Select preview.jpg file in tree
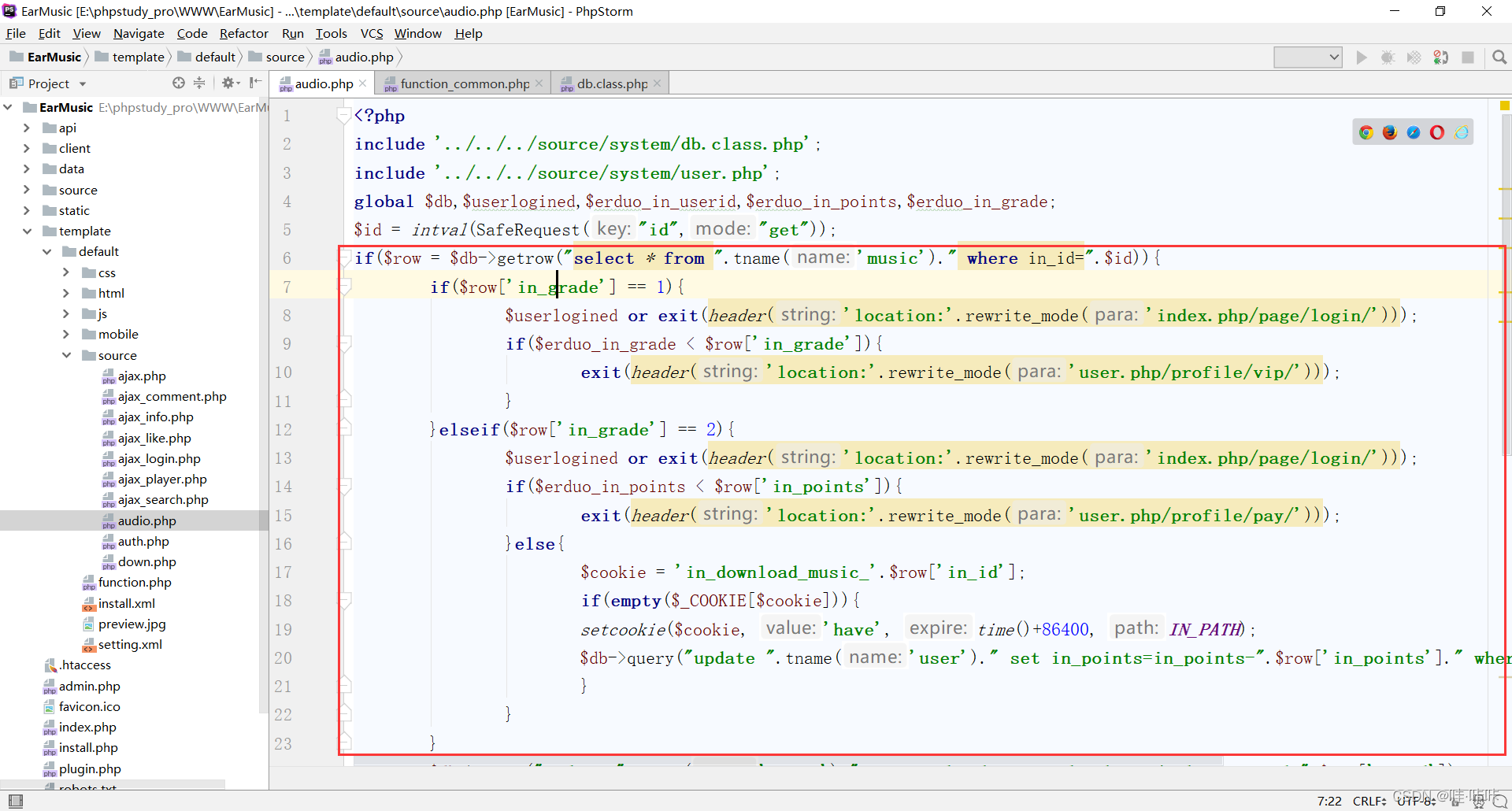Screen dimensions: 1512x811 [x=124, y=624]
